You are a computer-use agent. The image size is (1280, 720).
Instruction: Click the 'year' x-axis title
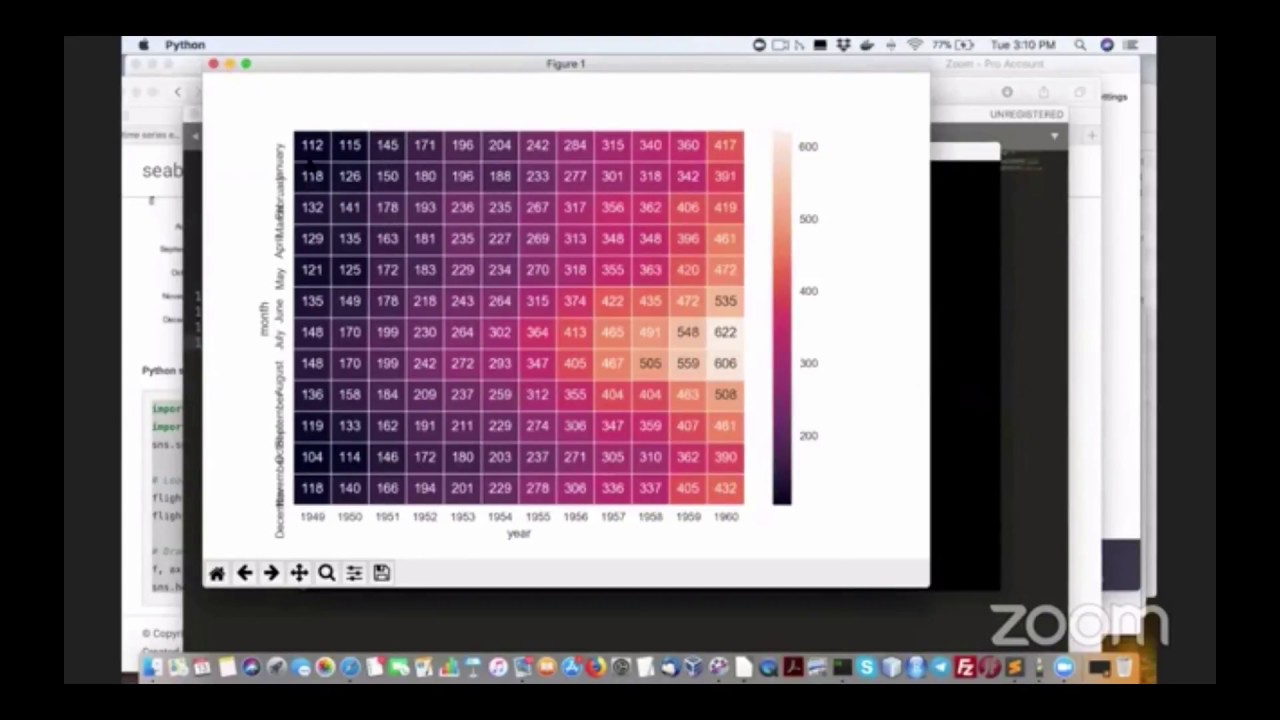(518, 534)
